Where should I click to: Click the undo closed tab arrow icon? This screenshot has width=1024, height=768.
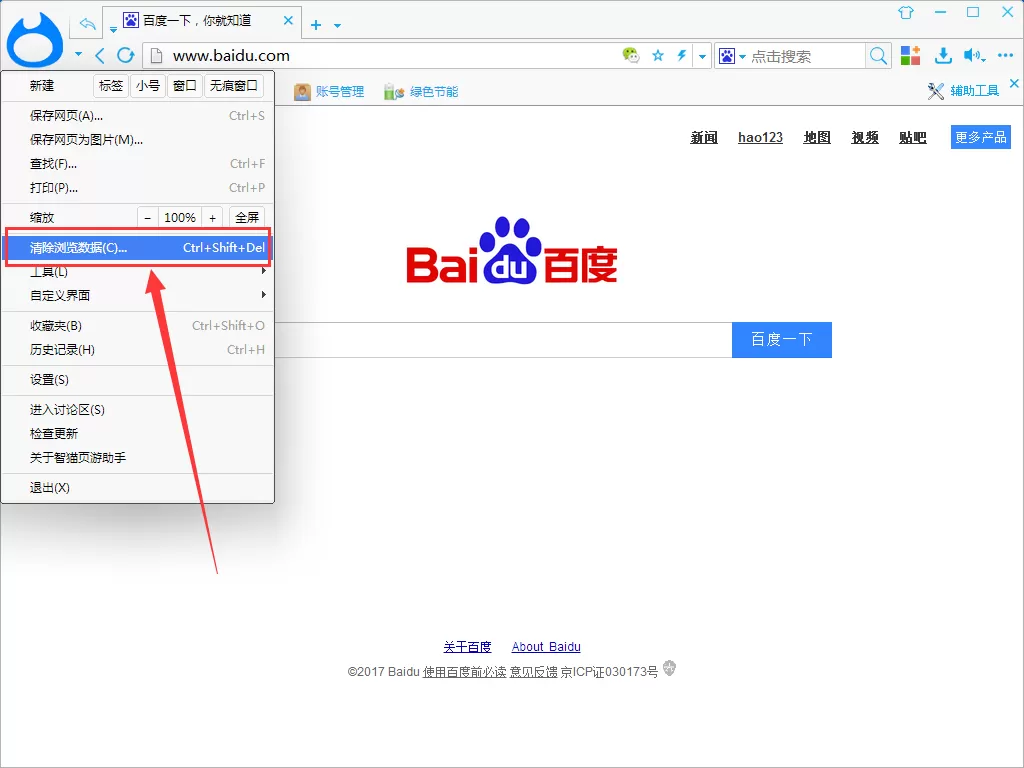(88, 24)
